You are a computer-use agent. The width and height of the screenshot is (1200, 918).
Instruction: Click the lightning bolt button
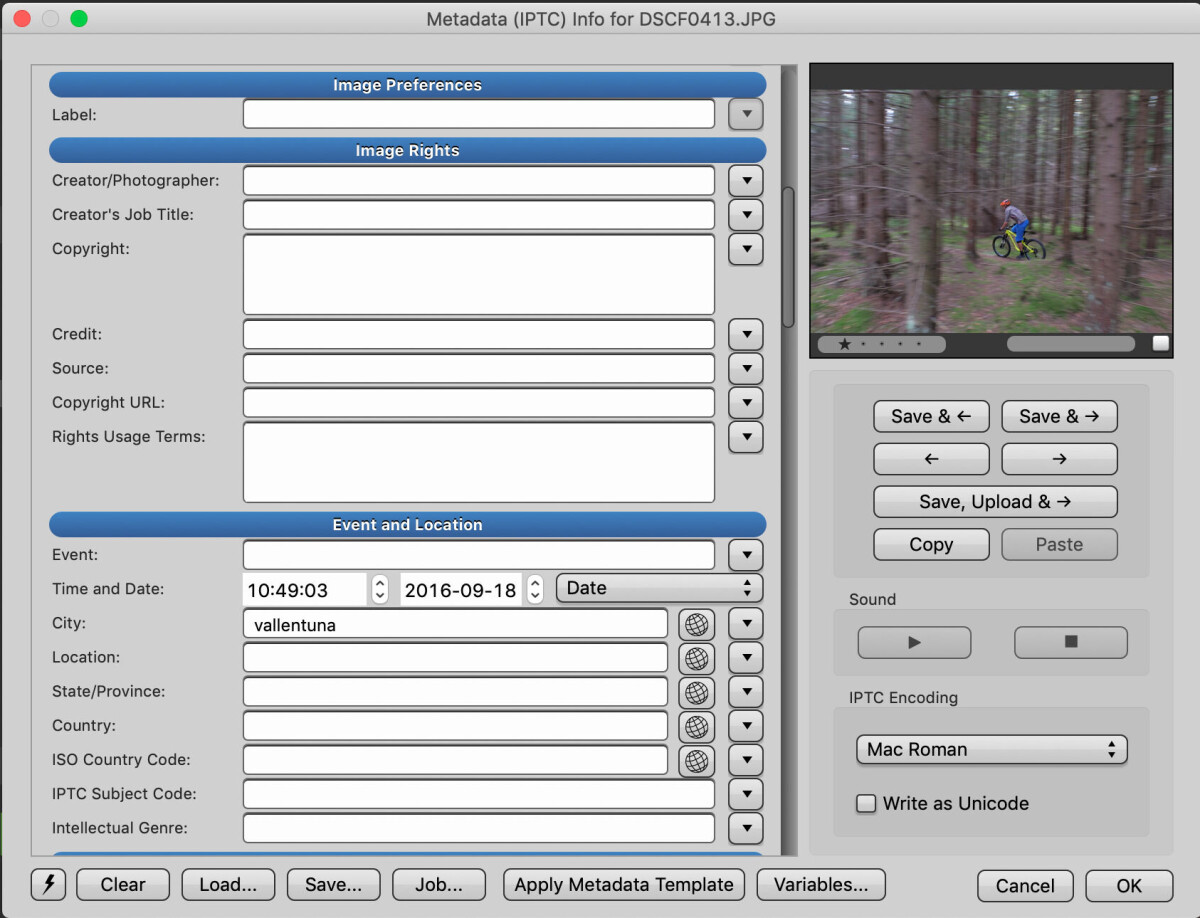click(48, 885)
